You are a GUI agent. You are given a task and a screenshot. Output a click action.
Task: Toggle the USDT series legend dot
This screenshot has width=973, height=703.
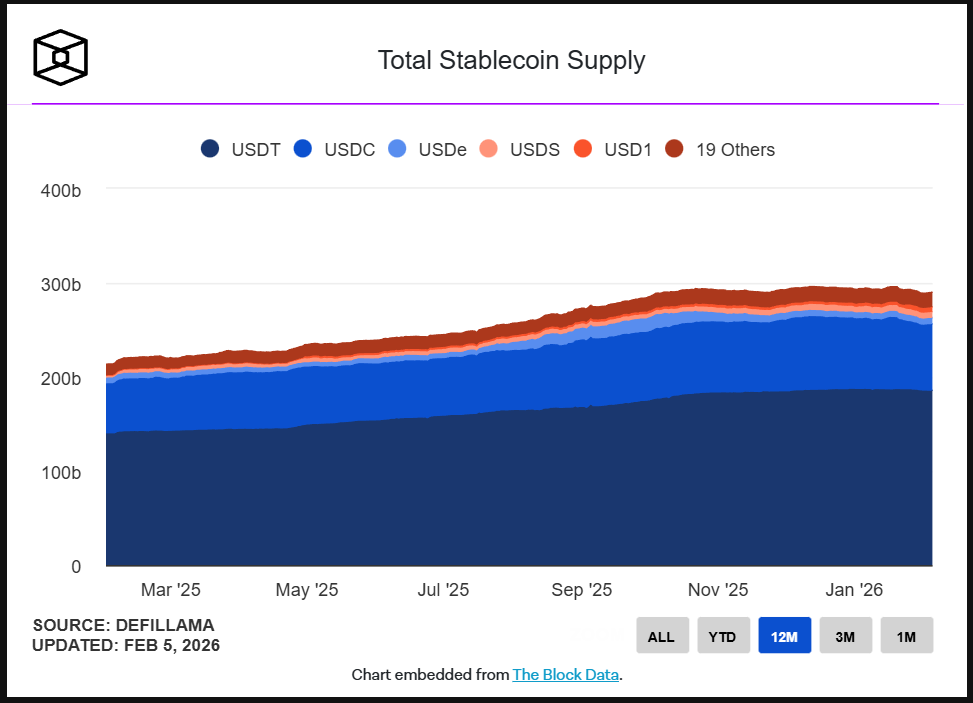coord(210,149)
